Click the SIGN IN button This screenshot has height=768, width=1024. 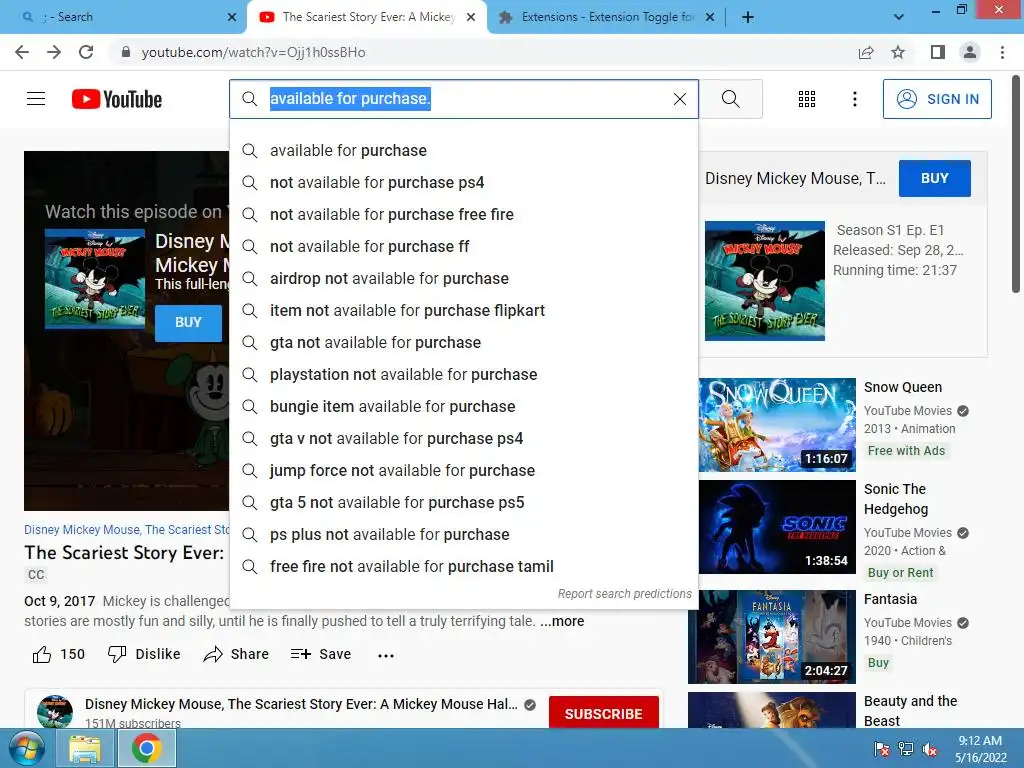pyautogui.click(x=937, y=99)
